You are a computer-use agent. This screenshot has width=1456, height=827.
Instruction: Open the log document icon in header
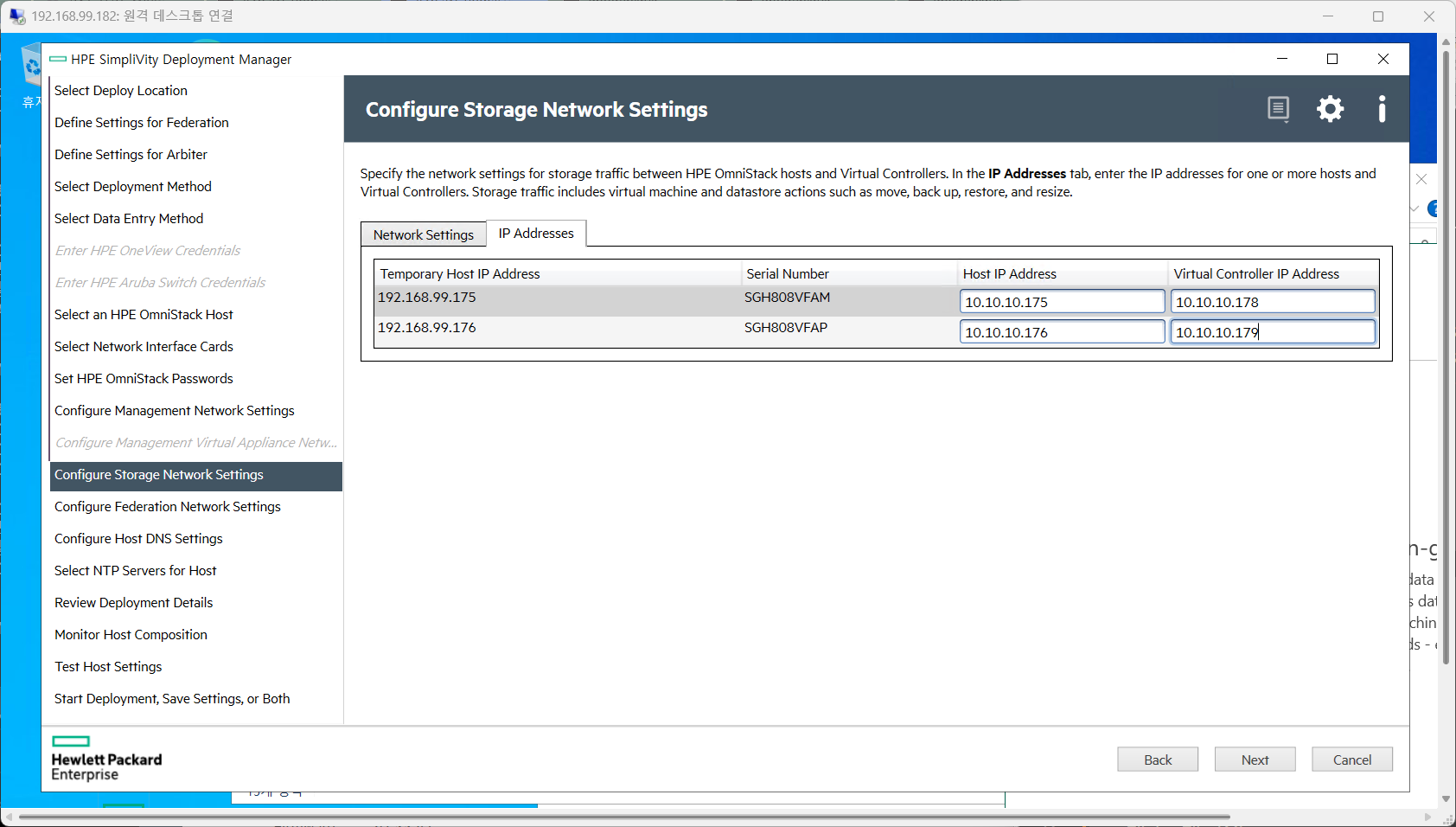point(1278,109)
